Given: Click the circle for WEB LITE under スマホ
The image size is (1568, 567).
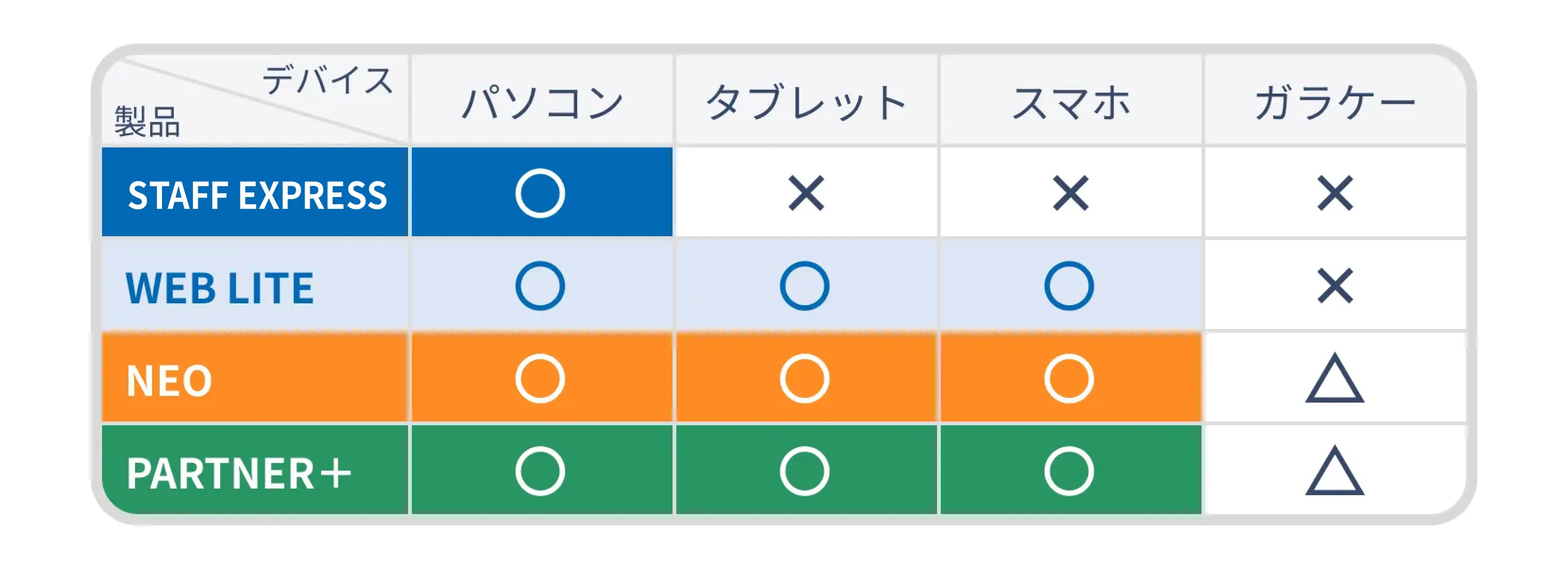Looking at the screenshot, I should point(1069,286).
